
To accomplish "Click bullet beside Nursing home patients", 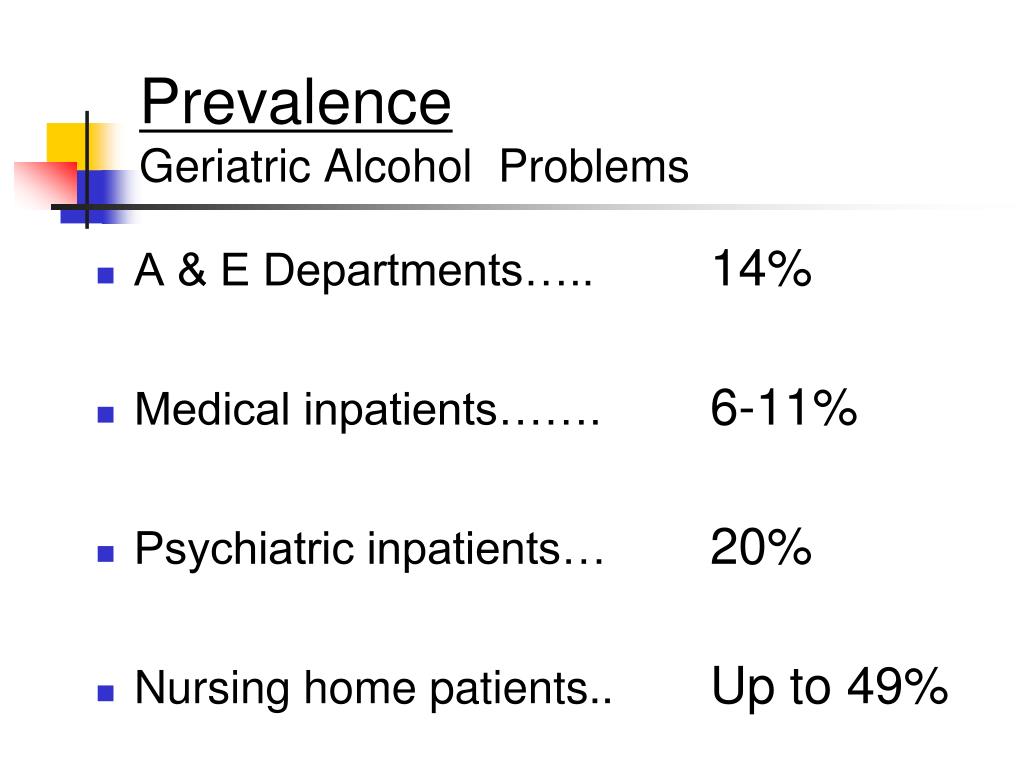I will coord(105,693).
